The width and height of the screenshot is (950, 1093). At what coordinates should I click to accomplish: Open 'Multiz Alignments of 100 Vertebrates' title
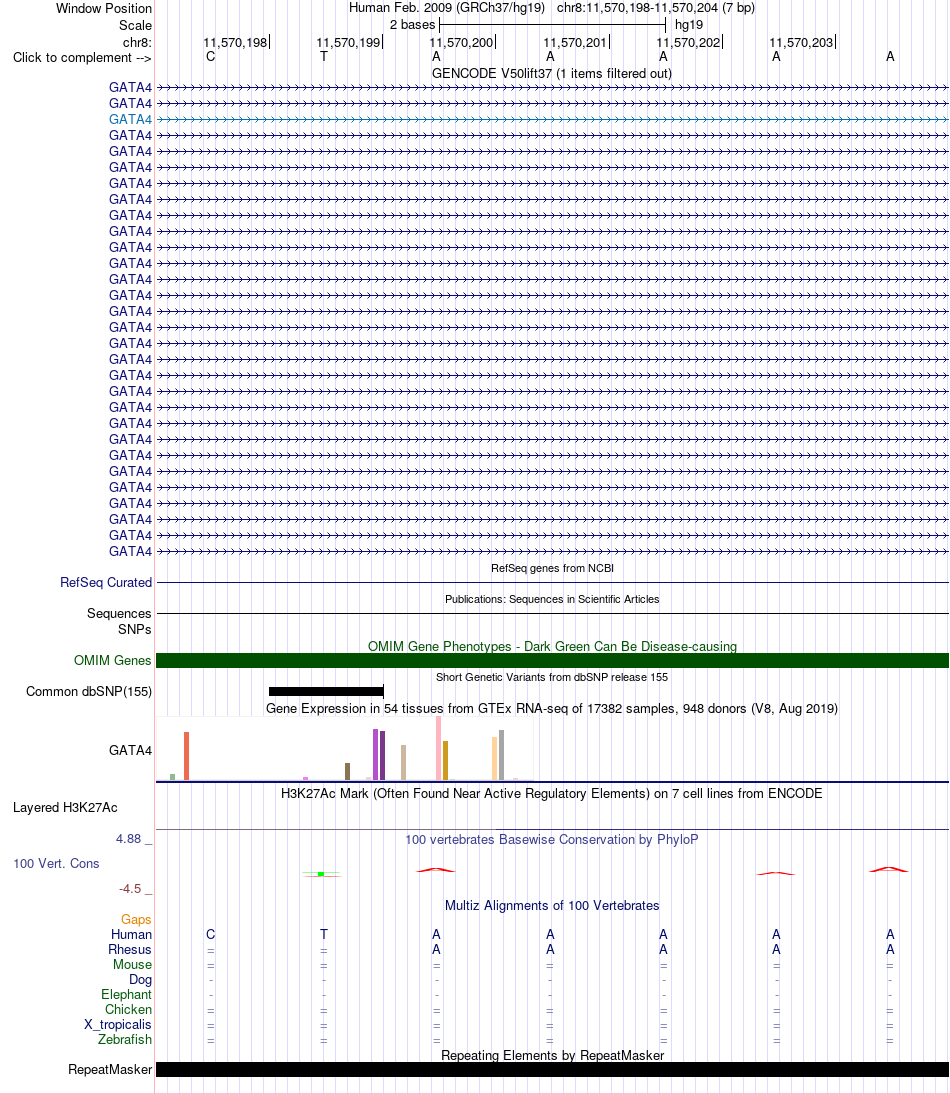click(x=552, y=905)
